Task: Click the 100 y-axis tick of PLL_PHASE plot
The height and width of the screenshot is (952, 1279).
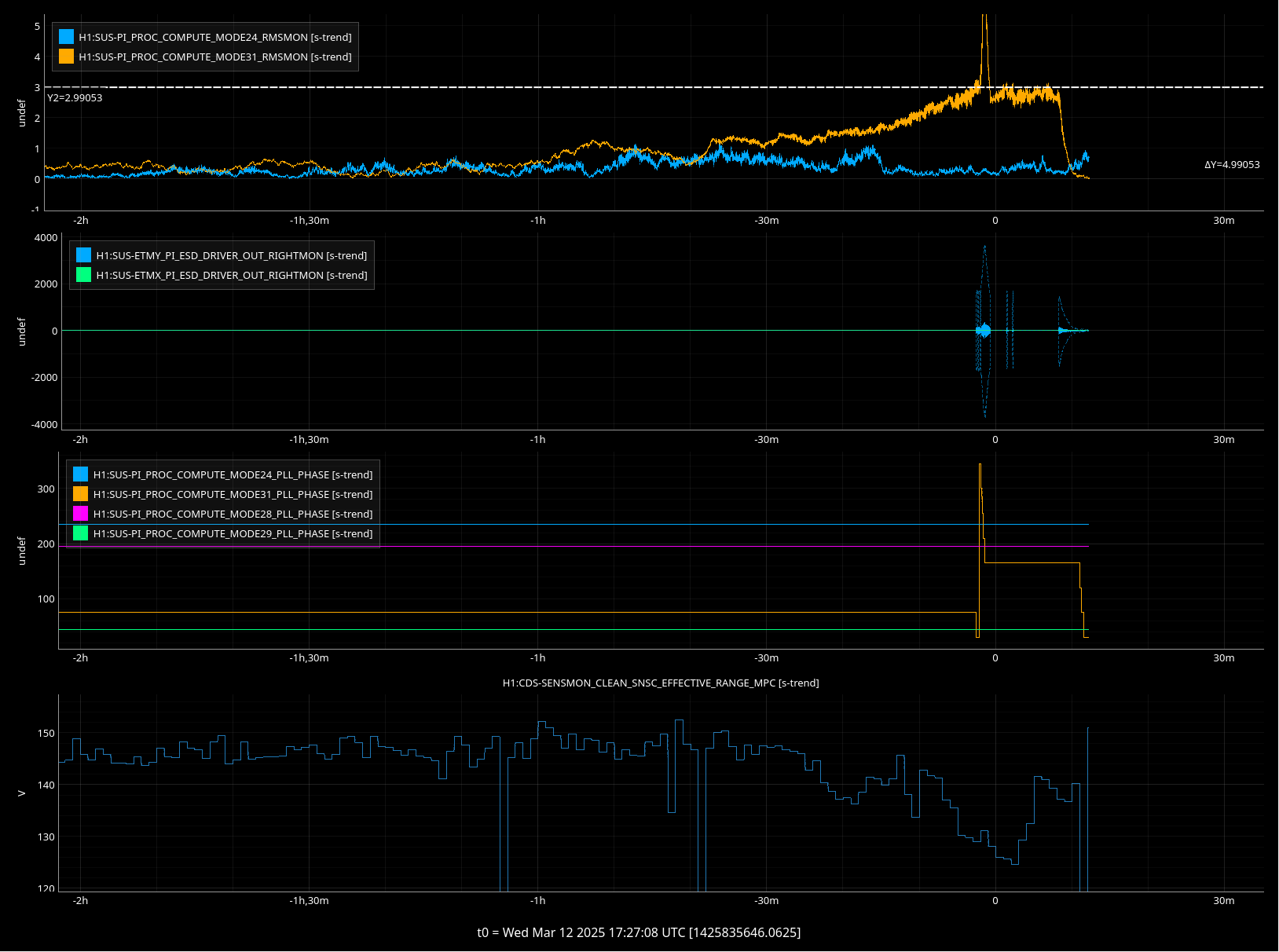Action: point(46,599)
